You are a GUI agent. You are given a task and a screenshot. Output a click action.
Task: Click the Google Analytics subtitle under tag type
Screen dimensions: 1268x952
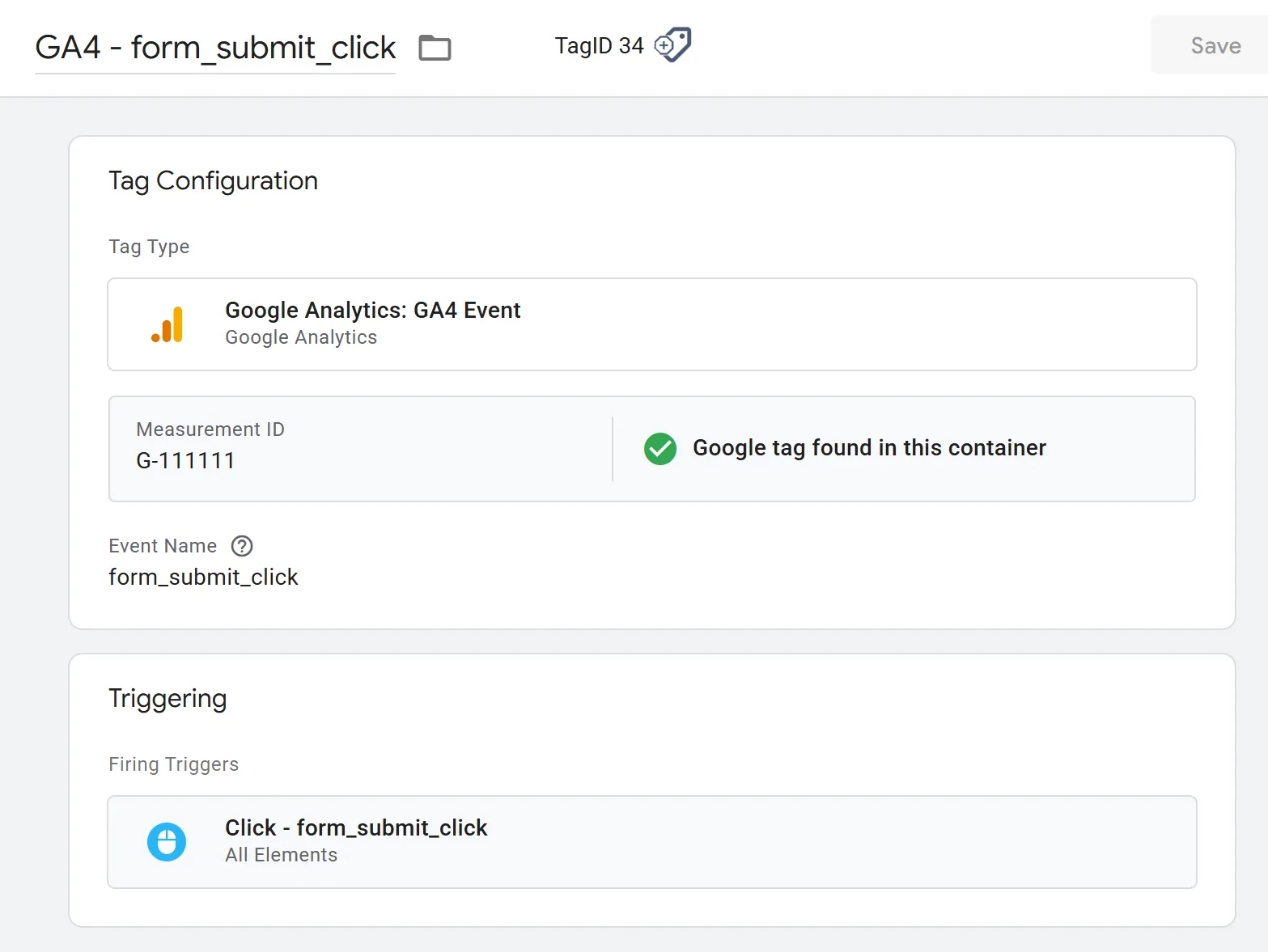(x=301, y=337)
